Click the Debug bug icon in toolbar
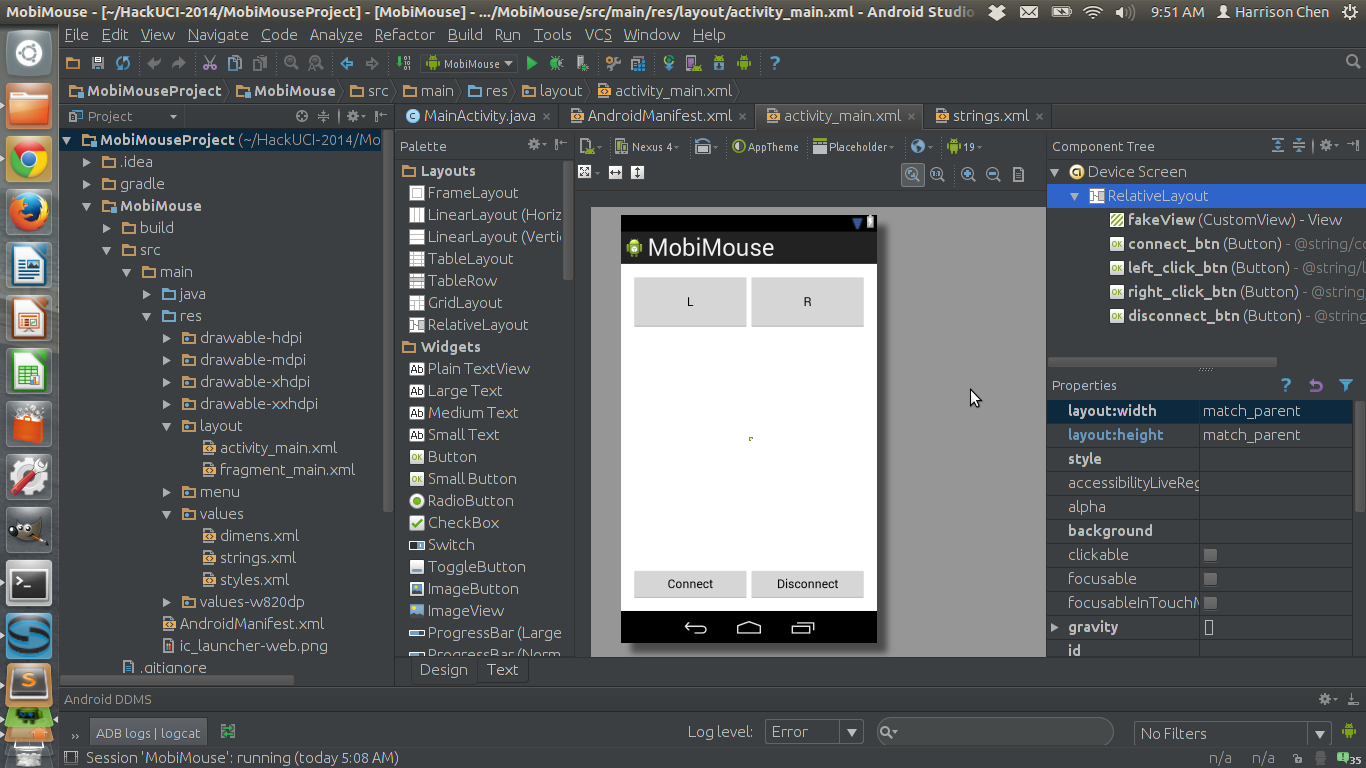The height and width of the screenshot is (768, 1366). (x=556, y=63)
